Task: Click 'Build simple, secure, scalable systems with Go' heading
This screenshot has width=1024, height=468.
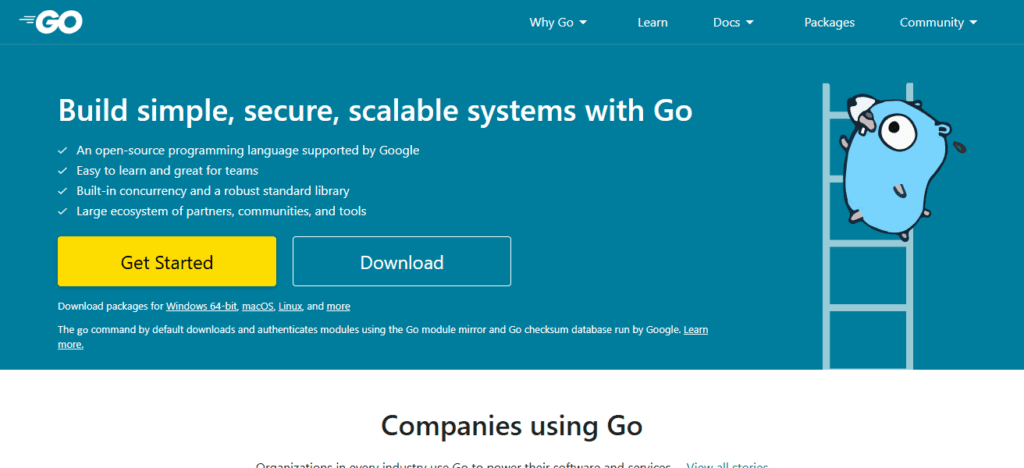Action: [375, 110]
